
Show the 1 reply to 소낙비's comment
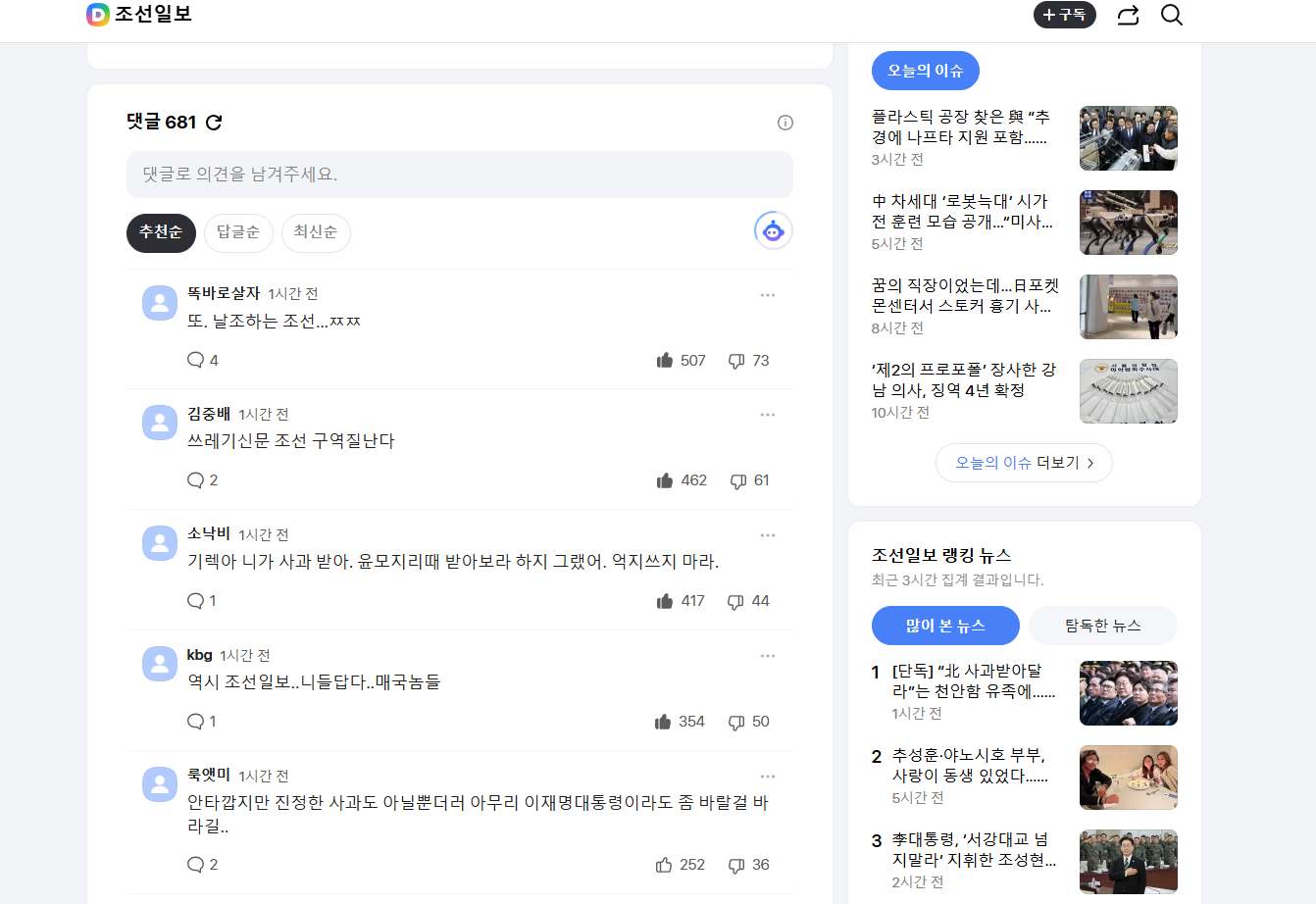pos(201,600)
